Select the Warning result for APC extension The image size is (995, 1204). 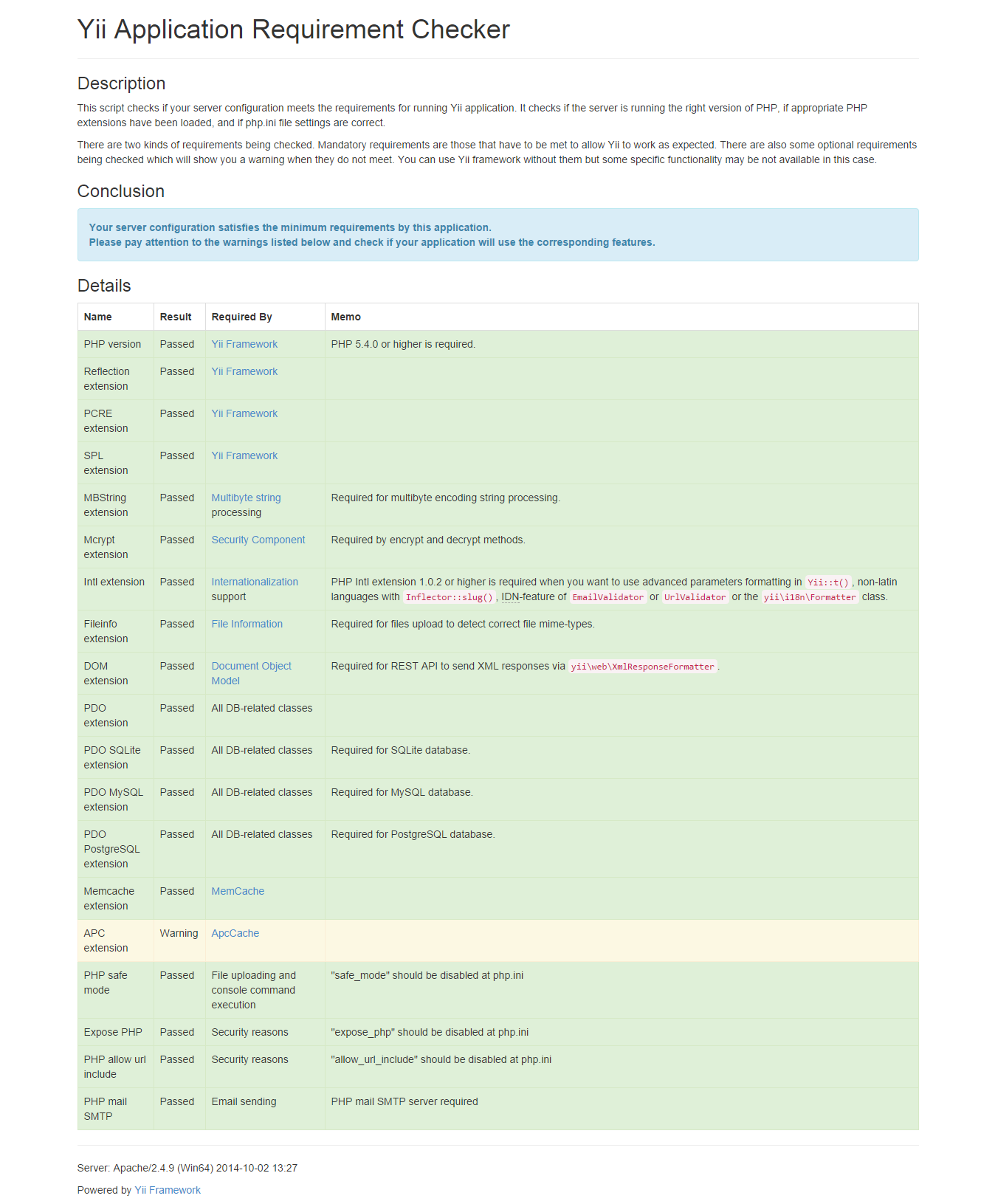point(179,933)
